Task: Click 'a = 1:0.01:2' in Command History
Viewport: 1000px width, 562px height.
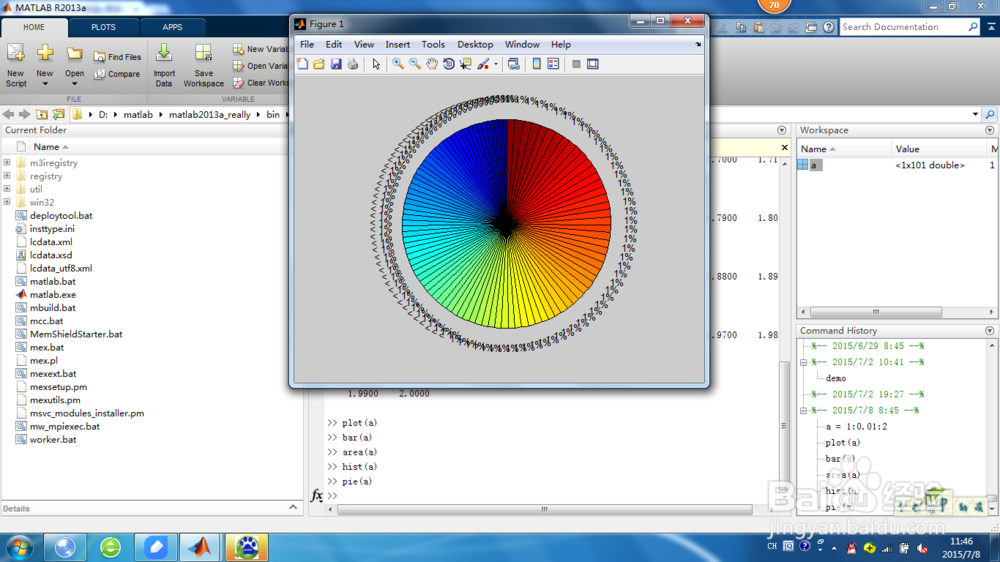Action: 856,427
